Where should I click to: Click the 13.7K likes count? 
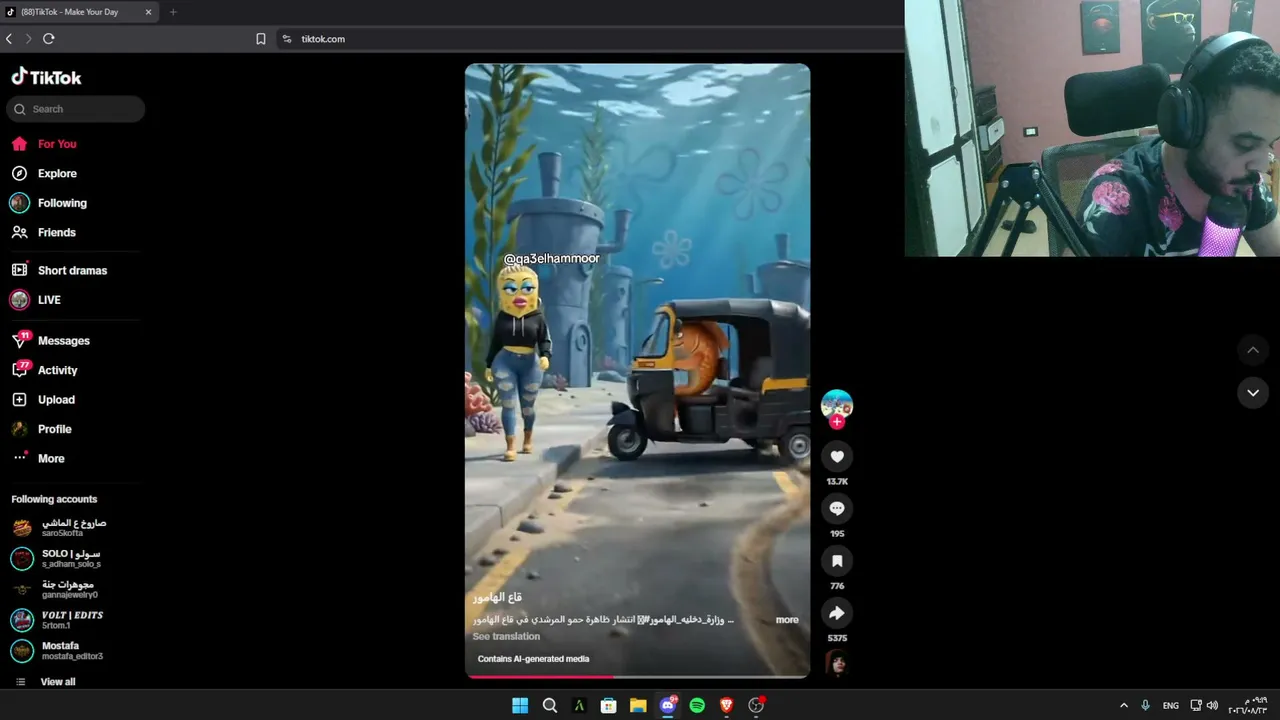837,481
